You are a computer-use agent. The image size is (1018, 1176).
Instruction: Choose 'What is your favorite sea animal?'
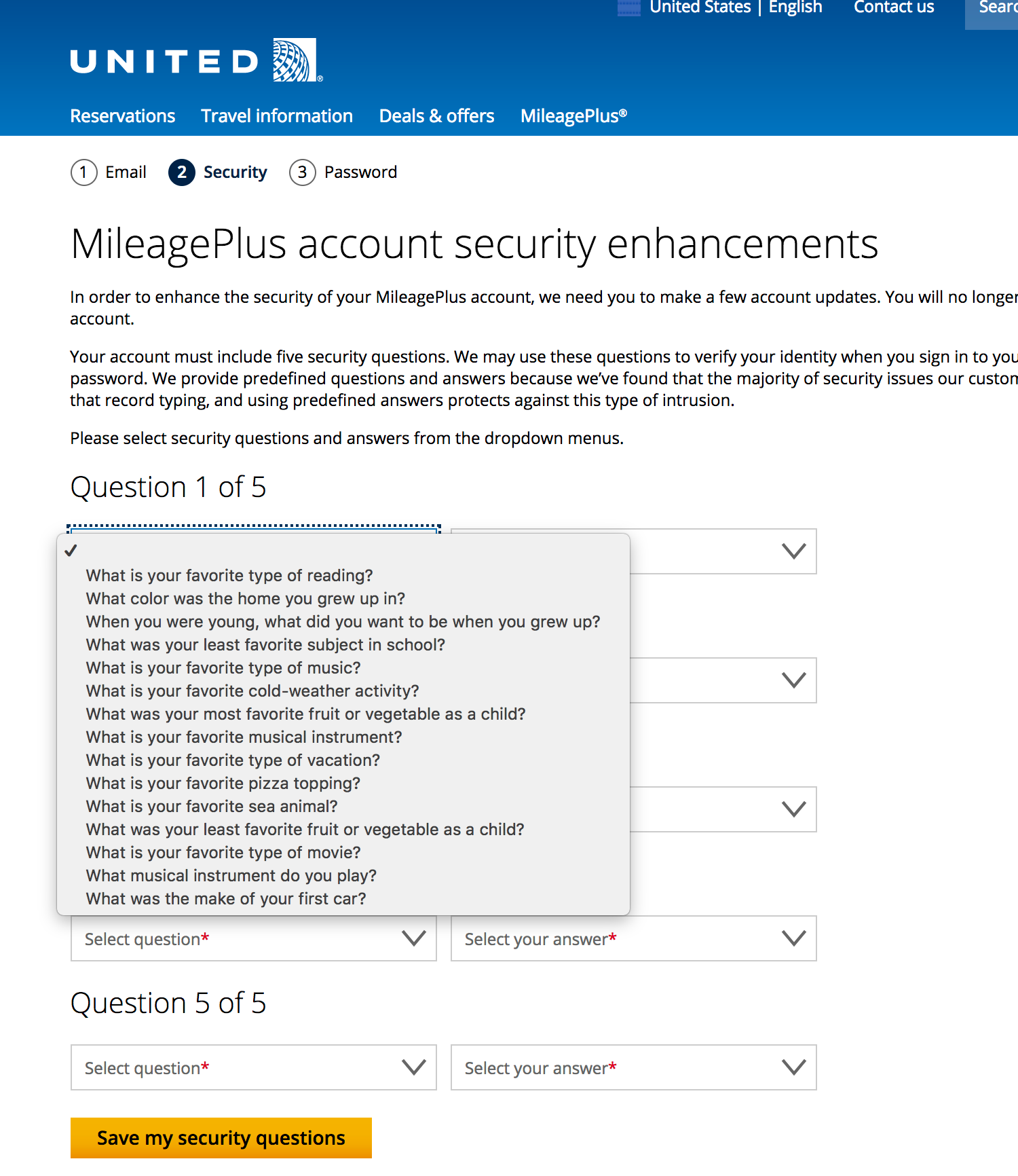(x=343, y=807)
